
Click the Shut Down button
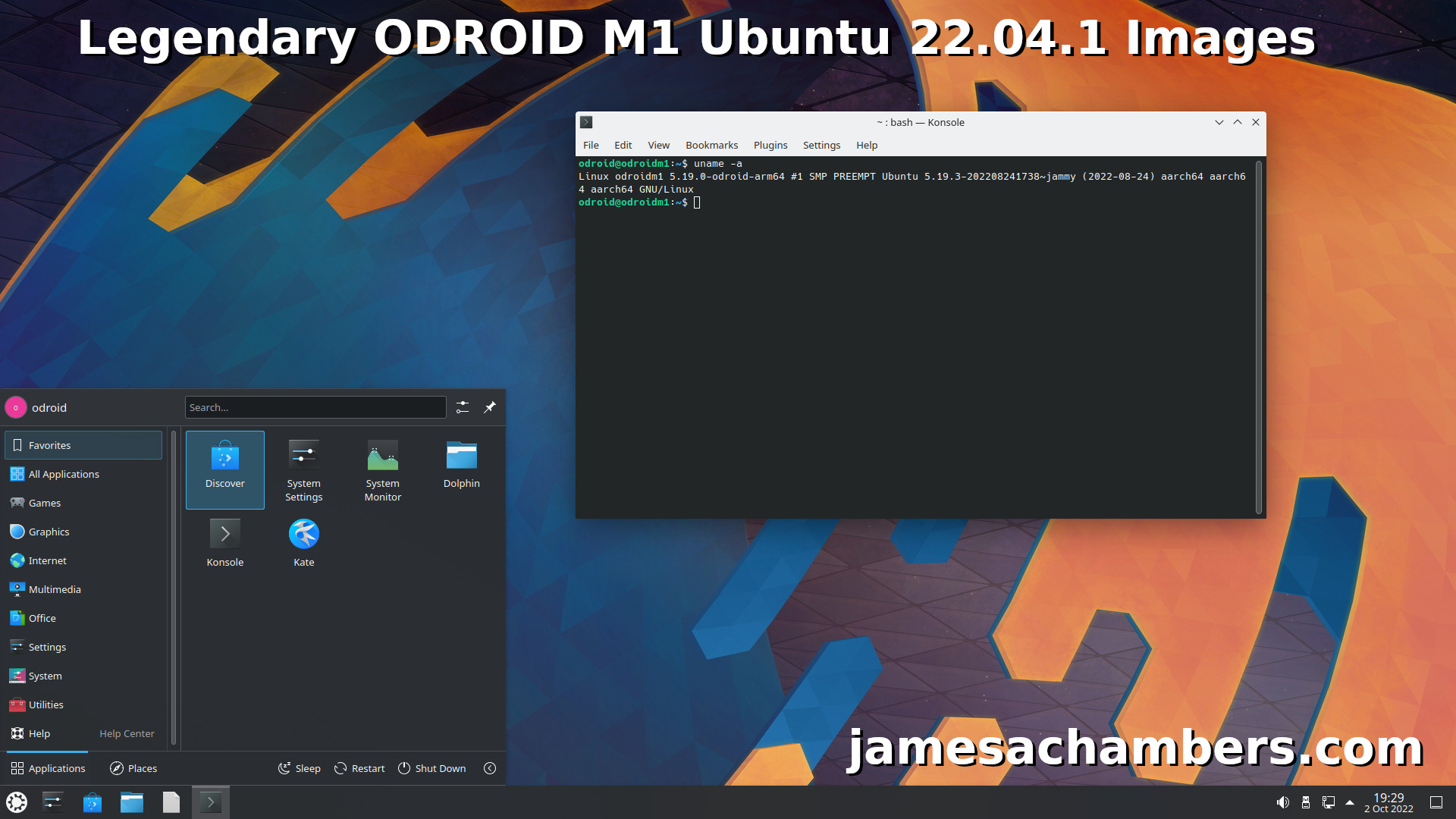(x=432, y=767)
